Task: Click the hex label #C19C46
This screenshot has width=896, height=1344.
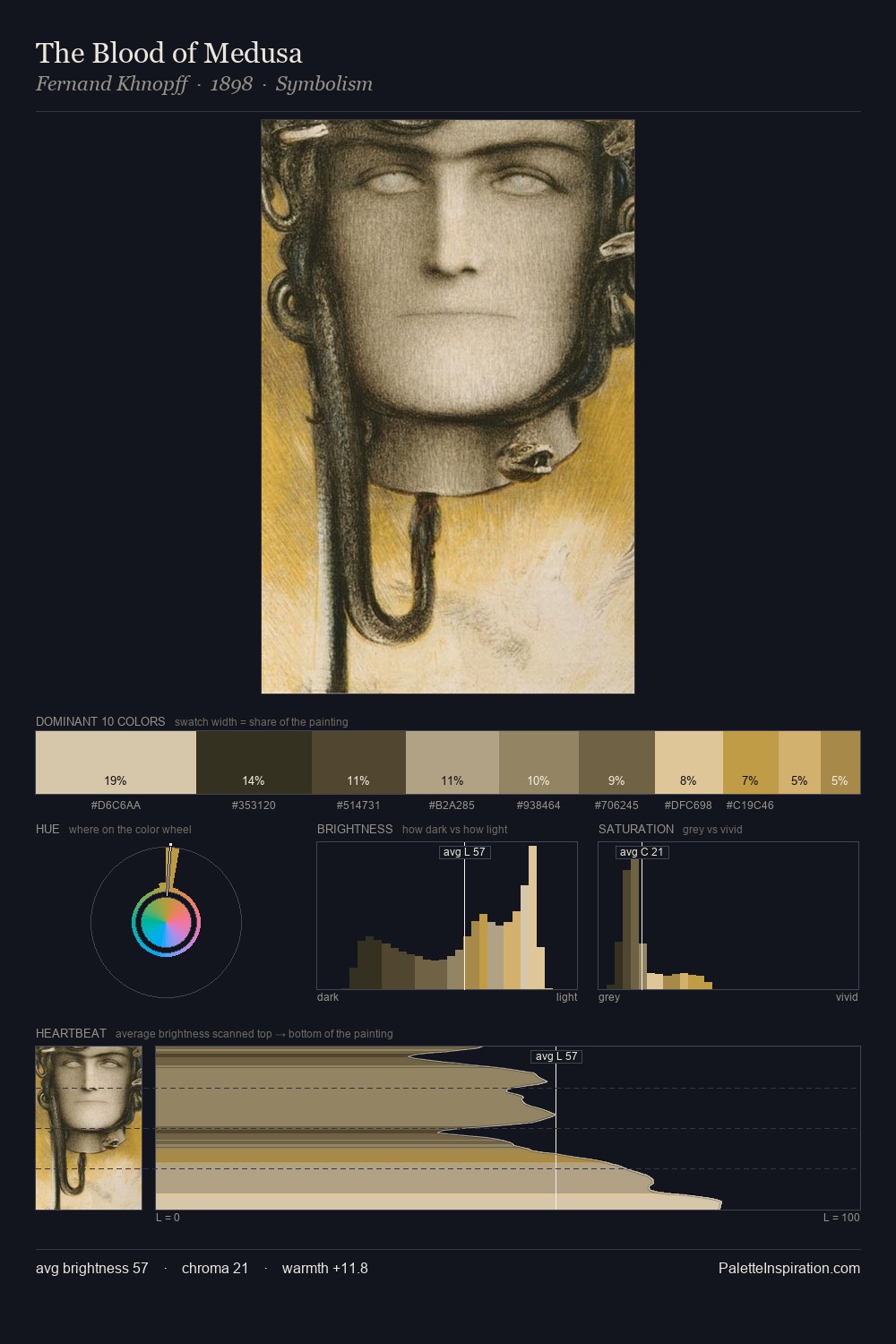Action: coord(750,806)
